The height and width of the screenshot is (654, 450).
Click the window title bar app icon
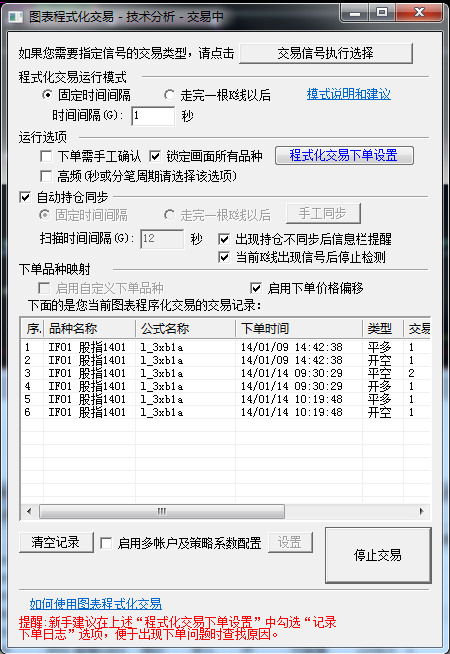(x=16, y=17)
